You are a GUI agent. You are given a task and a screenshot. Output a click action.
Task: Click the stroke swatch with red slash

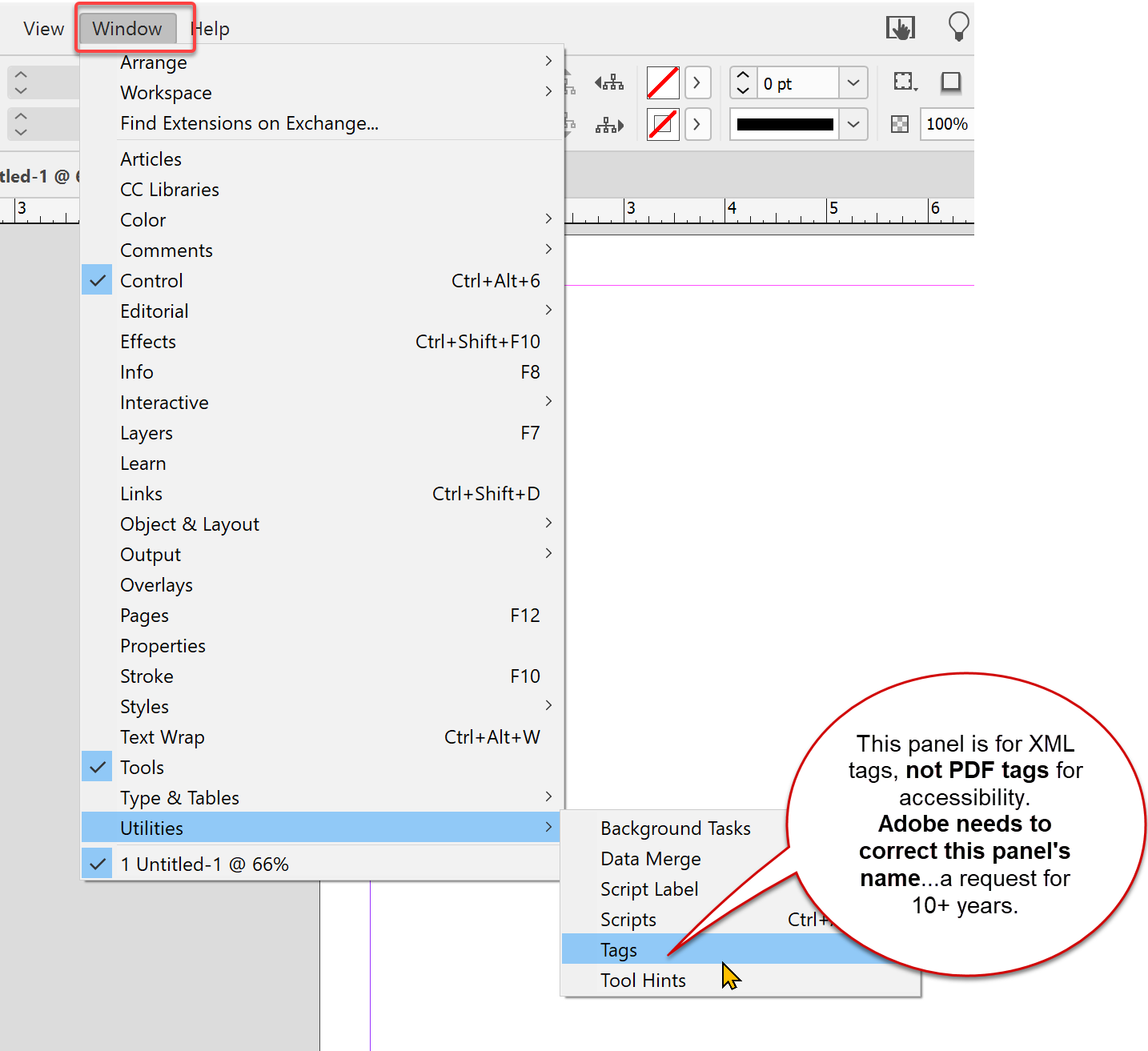(662, 124)
